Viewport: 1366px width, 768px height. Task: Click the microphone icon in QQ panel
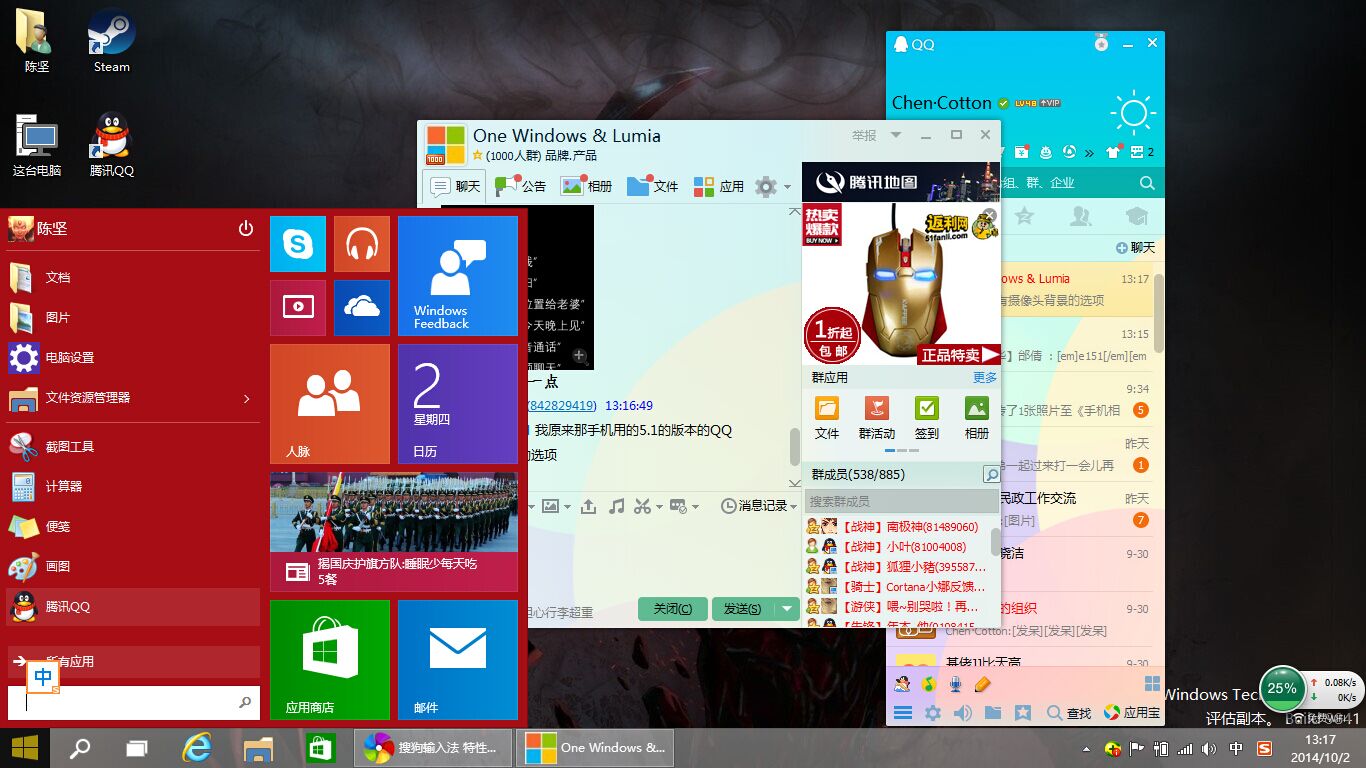coord(956,684)
